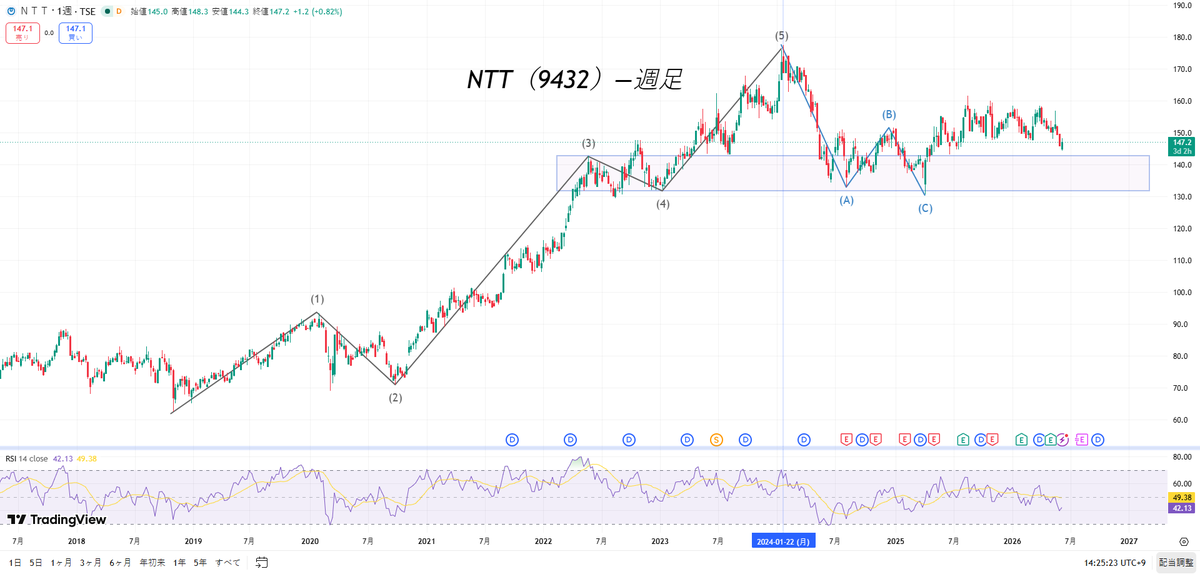Select the NTT（9432）—週足 text annotation
The image size is (1200, 574).
click(x=575, y=80)
